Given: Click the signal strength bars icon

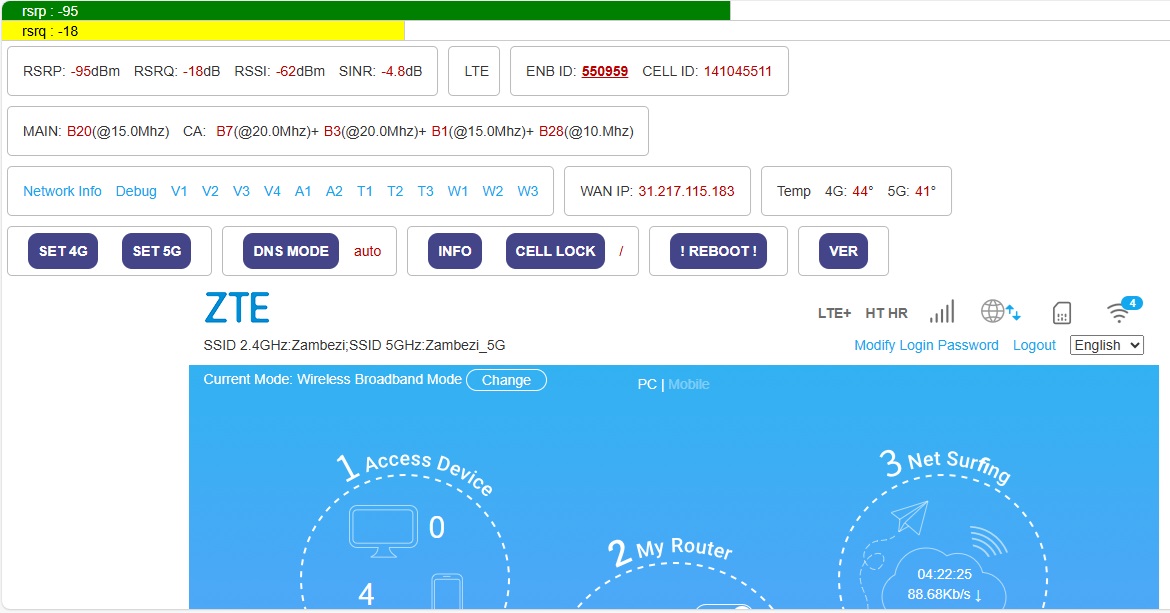Looking at the screenshot, I should point(942,312).
